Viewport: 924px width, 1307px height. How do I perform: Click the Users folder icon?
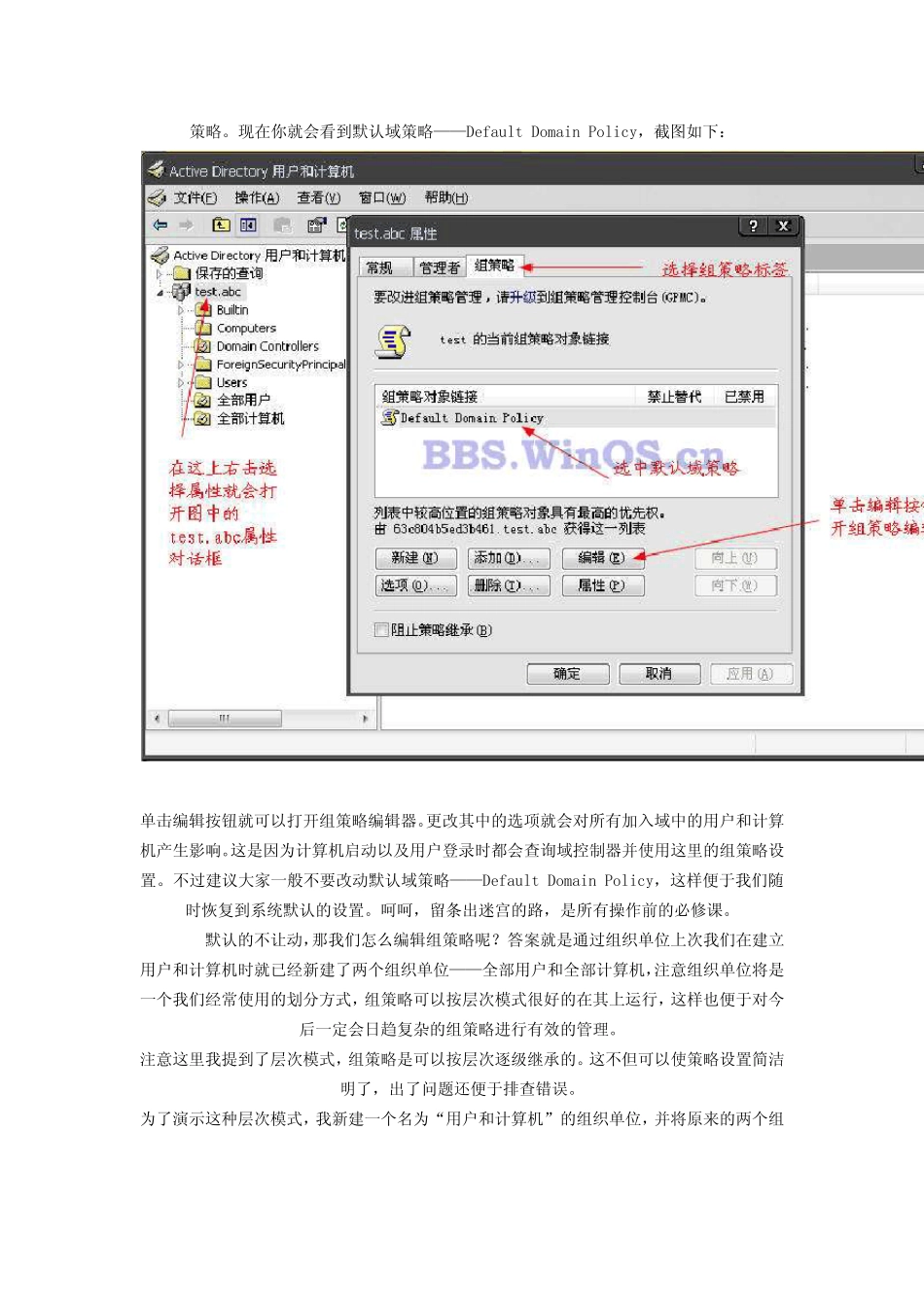(203, 382)
